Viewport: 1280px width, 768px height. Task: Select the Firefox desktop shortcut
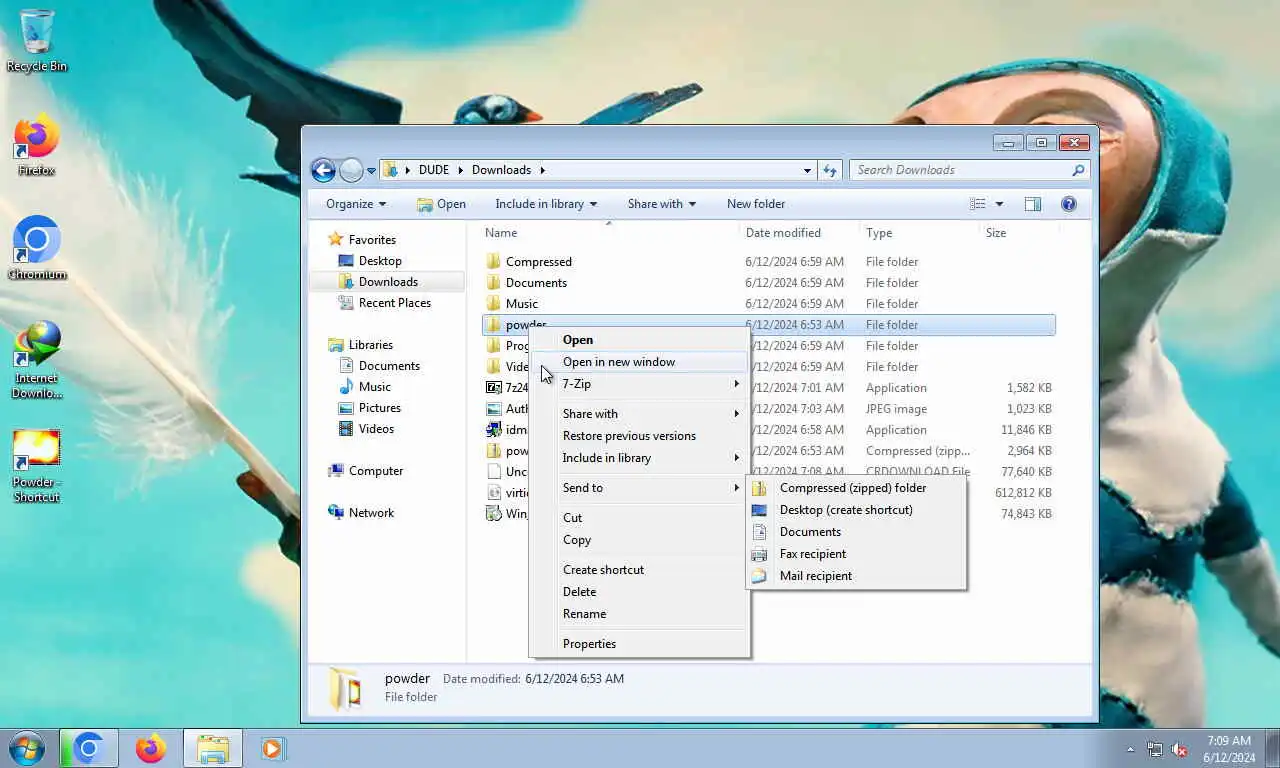coord(37,146)
